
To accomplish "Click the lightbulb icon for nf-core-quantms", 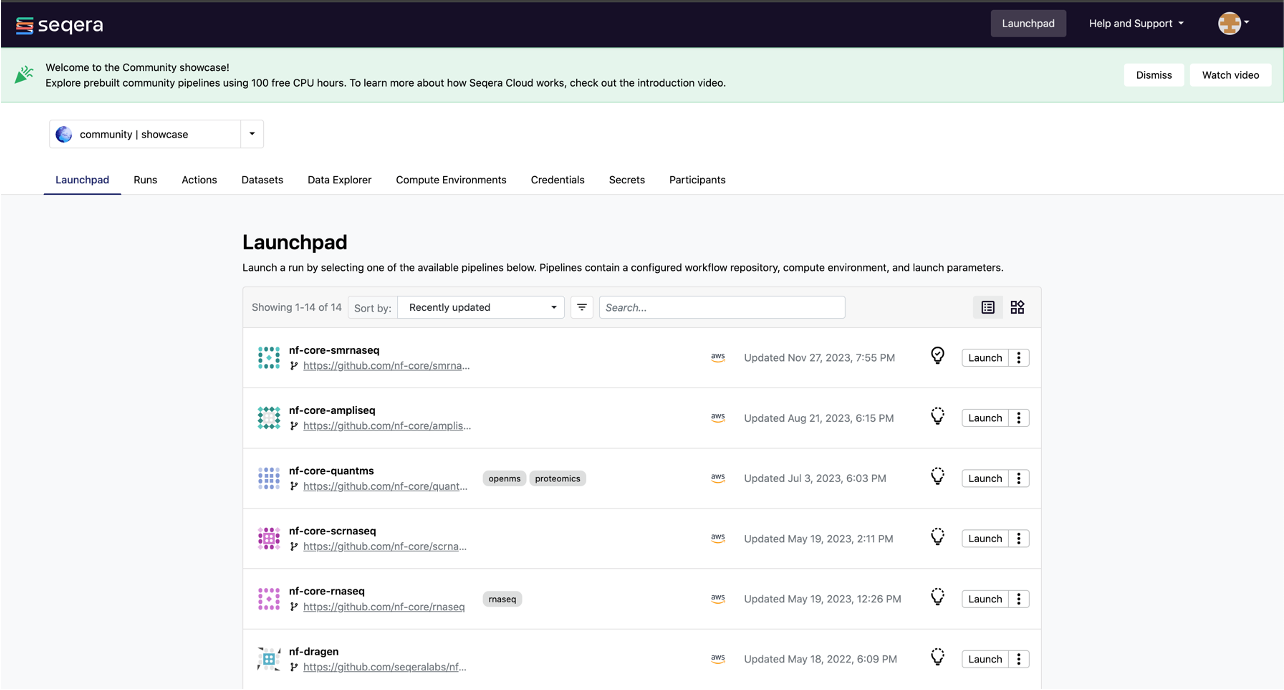I will pos(938,476).
